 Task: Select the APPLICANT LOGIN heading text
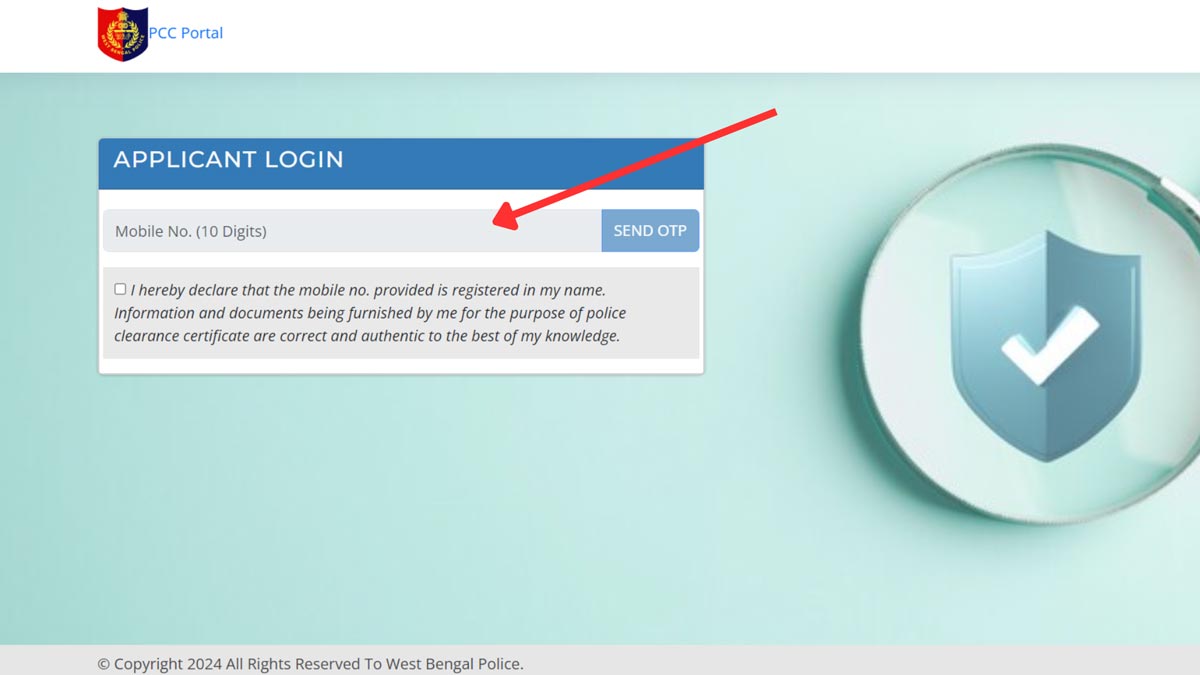(x=228, y=159)
